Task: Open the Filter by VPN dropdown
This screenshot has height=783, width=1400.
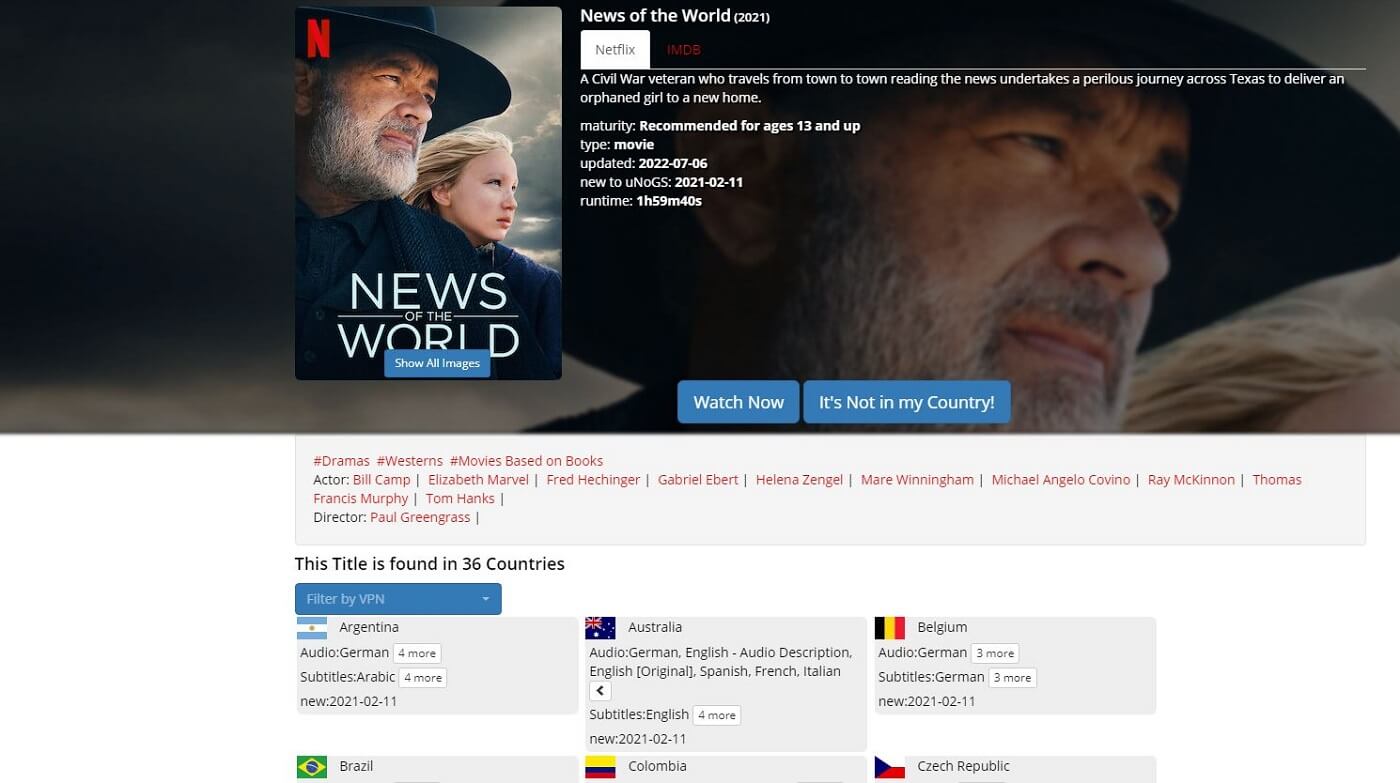Action: [x=398, y=599]
